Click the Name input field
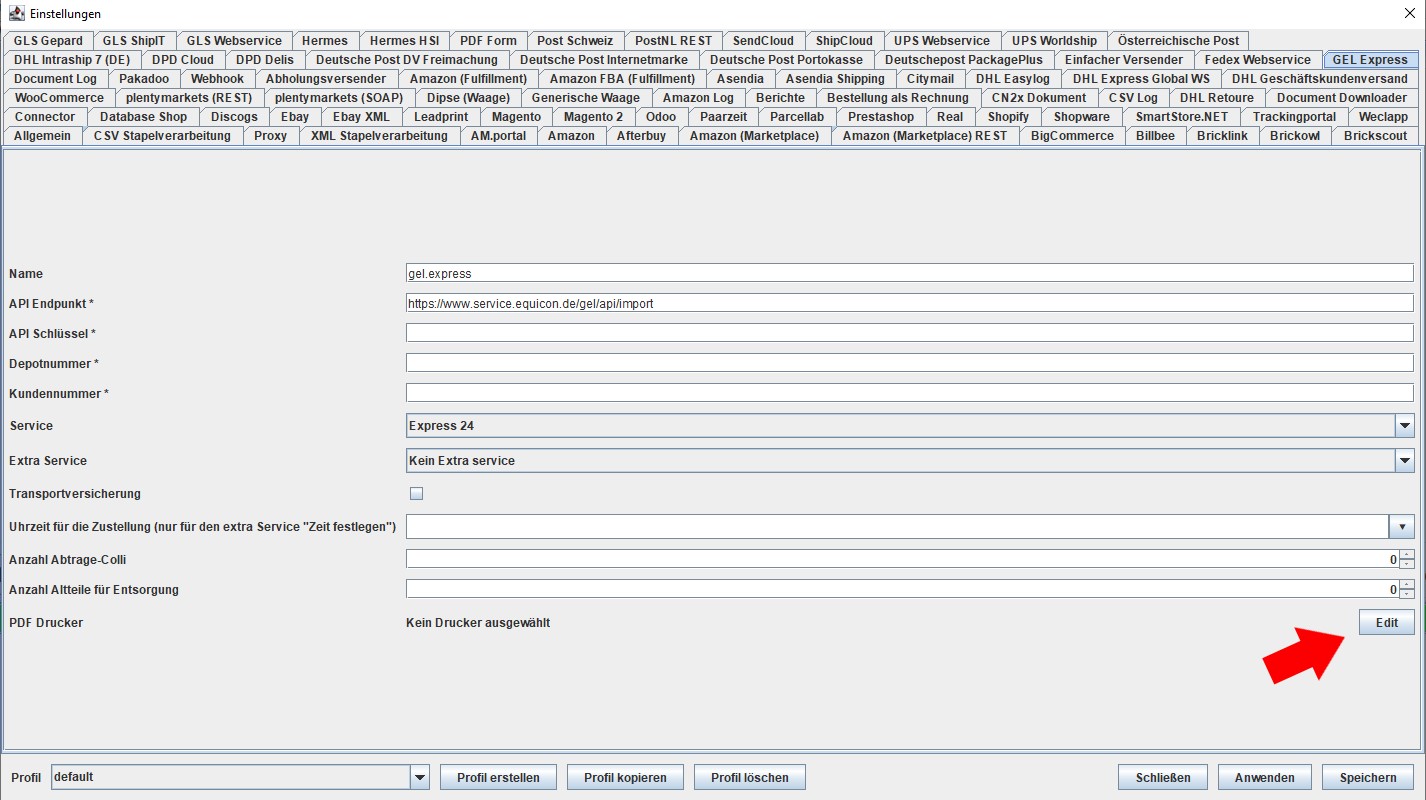 coord(910,273)
